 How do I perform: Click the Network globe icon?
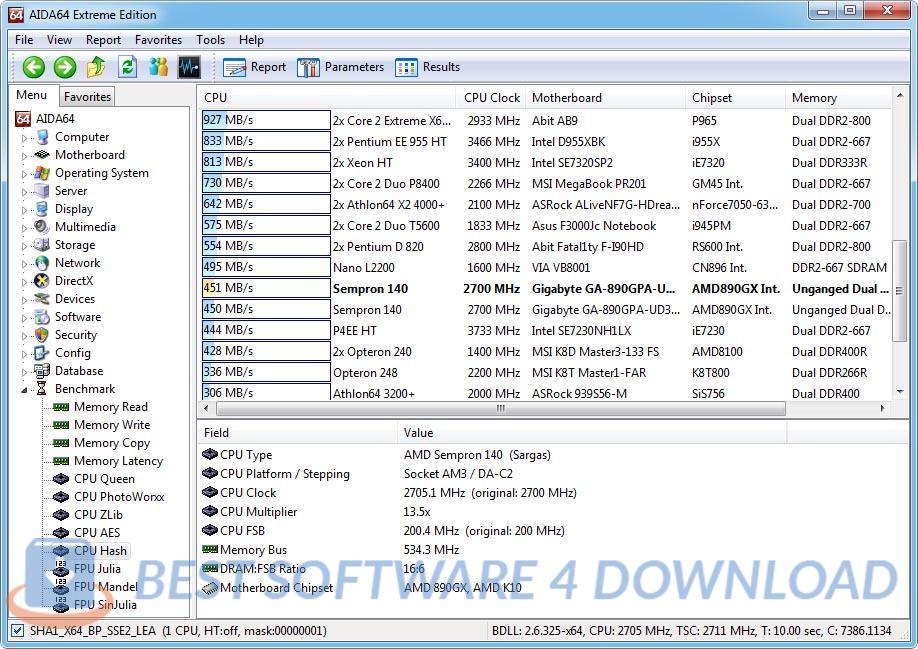(42, 263)
